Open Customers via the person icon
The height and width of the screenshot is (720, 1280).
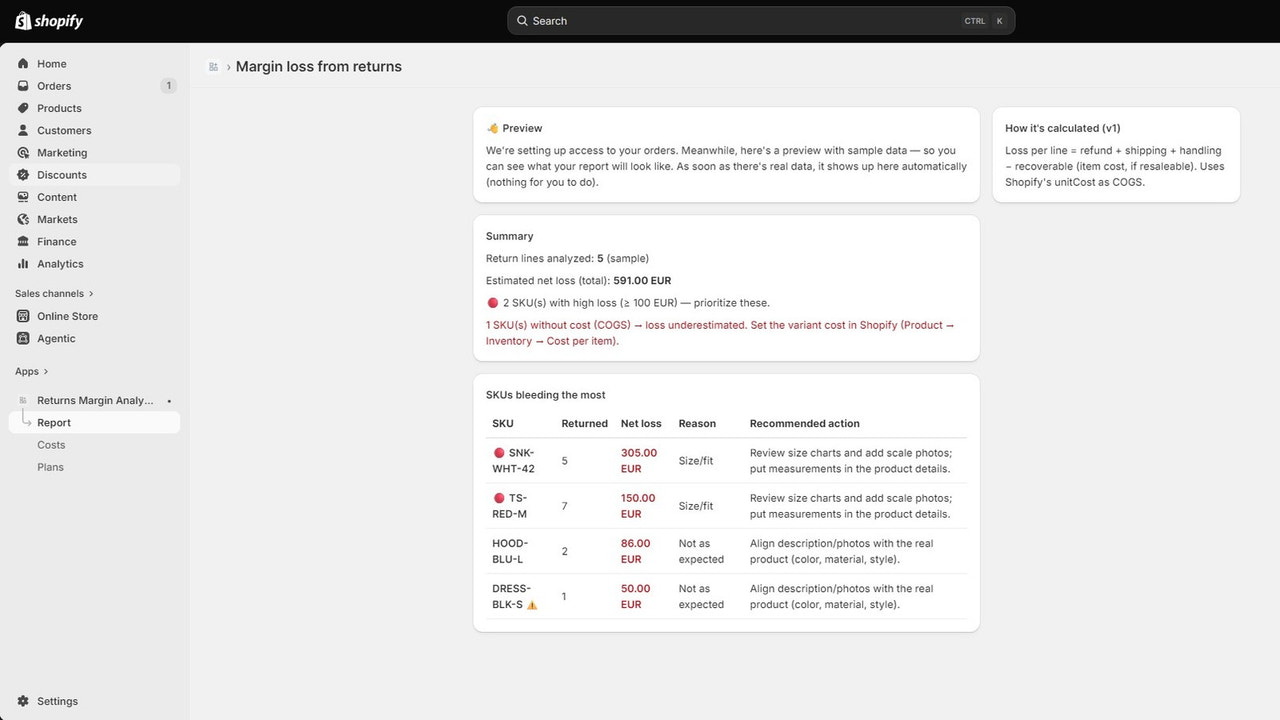pos(23,130)
